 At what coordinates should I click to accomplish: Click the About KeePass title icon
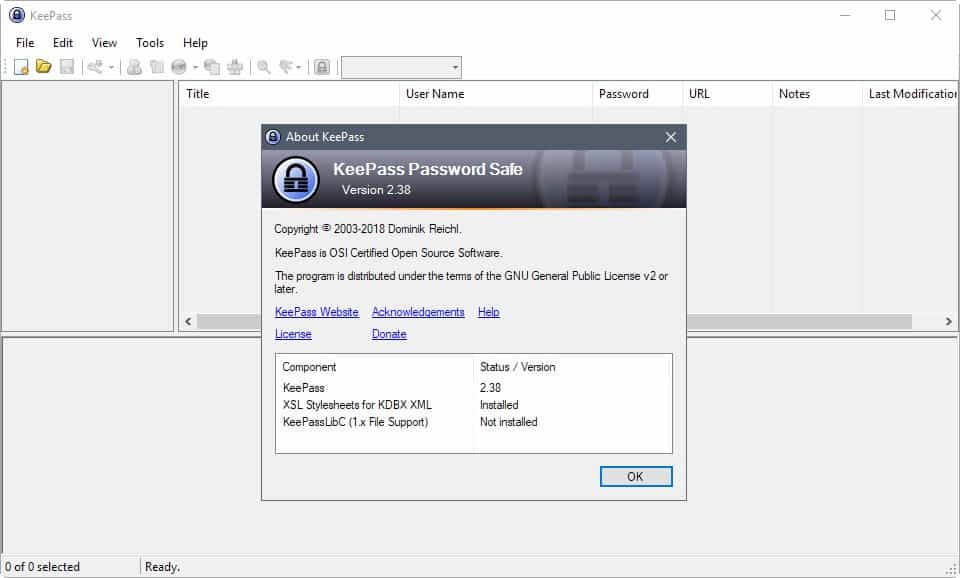click(273, 137)
